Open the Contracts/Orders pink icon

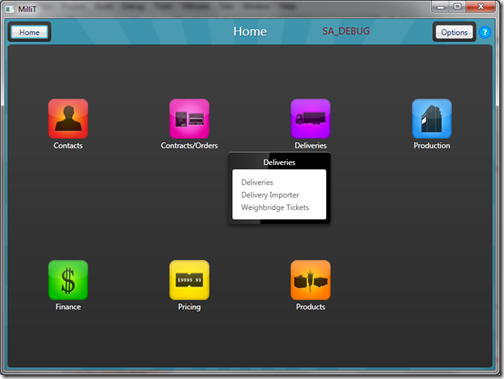(x=189, y=119)
